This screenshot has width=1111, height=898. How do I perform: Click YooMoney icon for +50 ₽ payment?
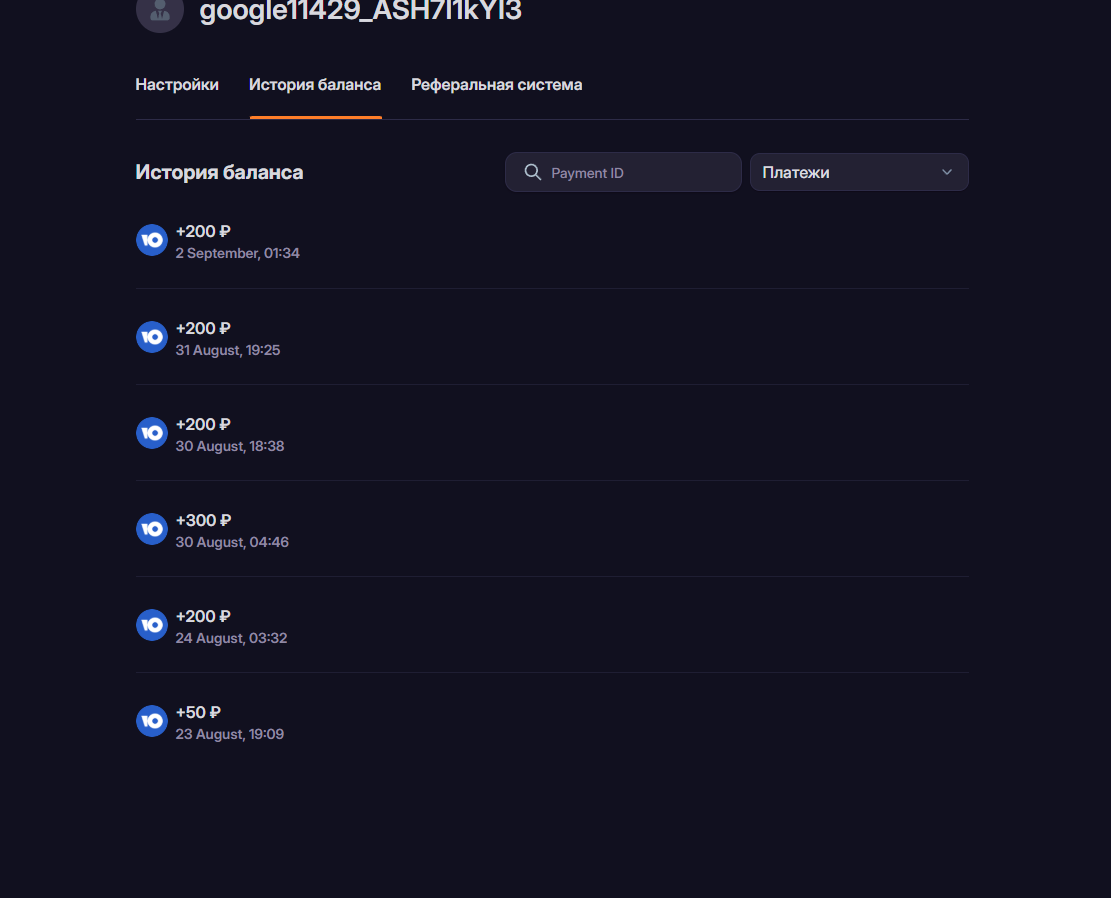pyautogui.click(x=152, y=721)
